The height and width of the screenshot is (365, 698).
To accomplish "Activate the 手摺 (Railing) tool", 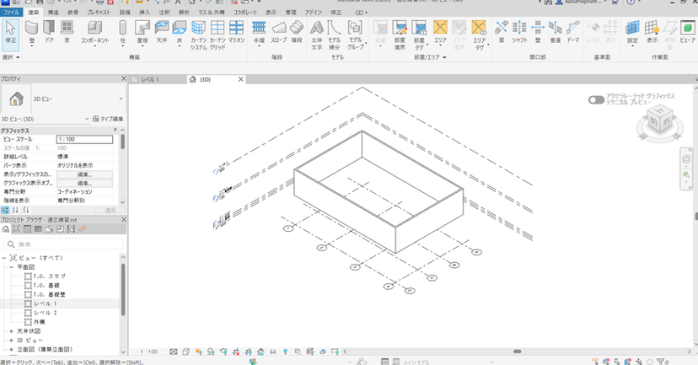I will click(259, 32).
